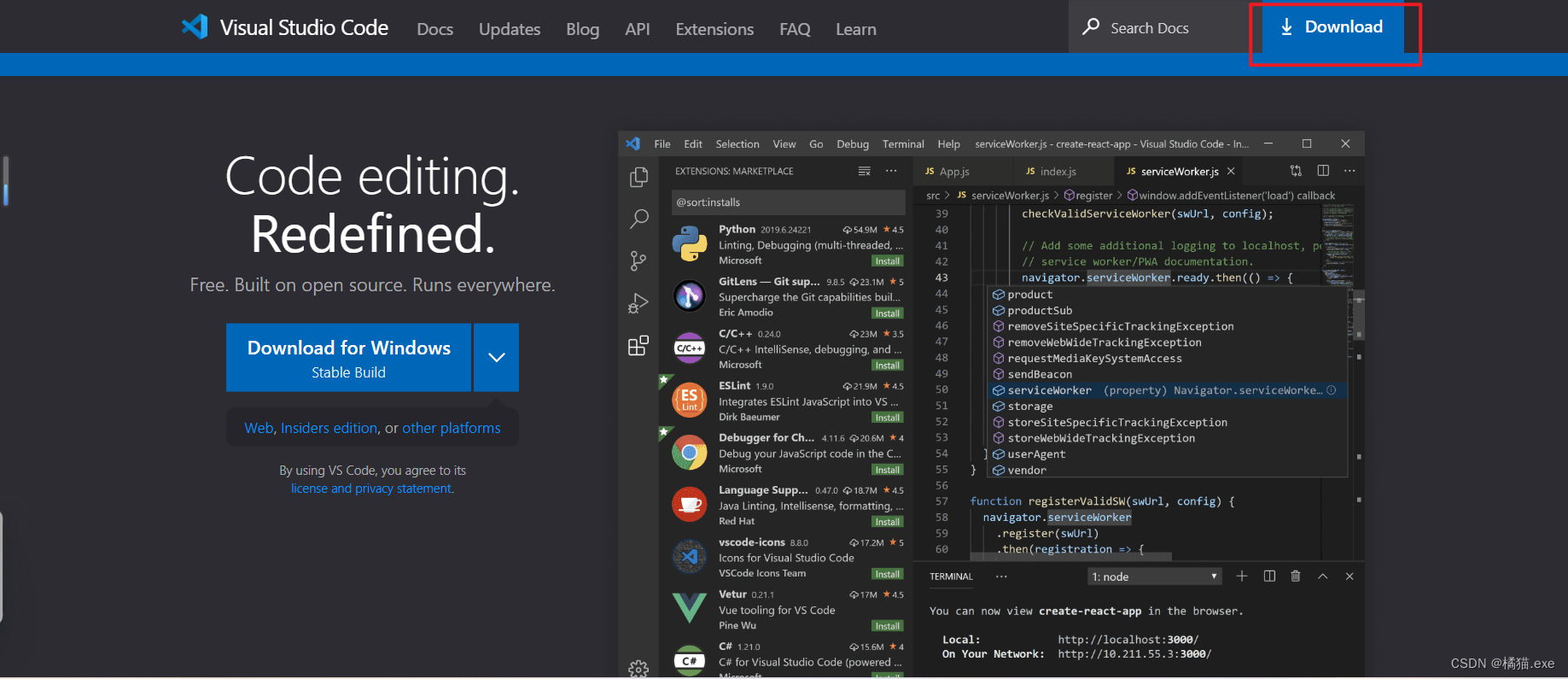Open Run and Debug icon in activity bar
The height and width of the screenshot is (679, 1568).
[638, 303]
